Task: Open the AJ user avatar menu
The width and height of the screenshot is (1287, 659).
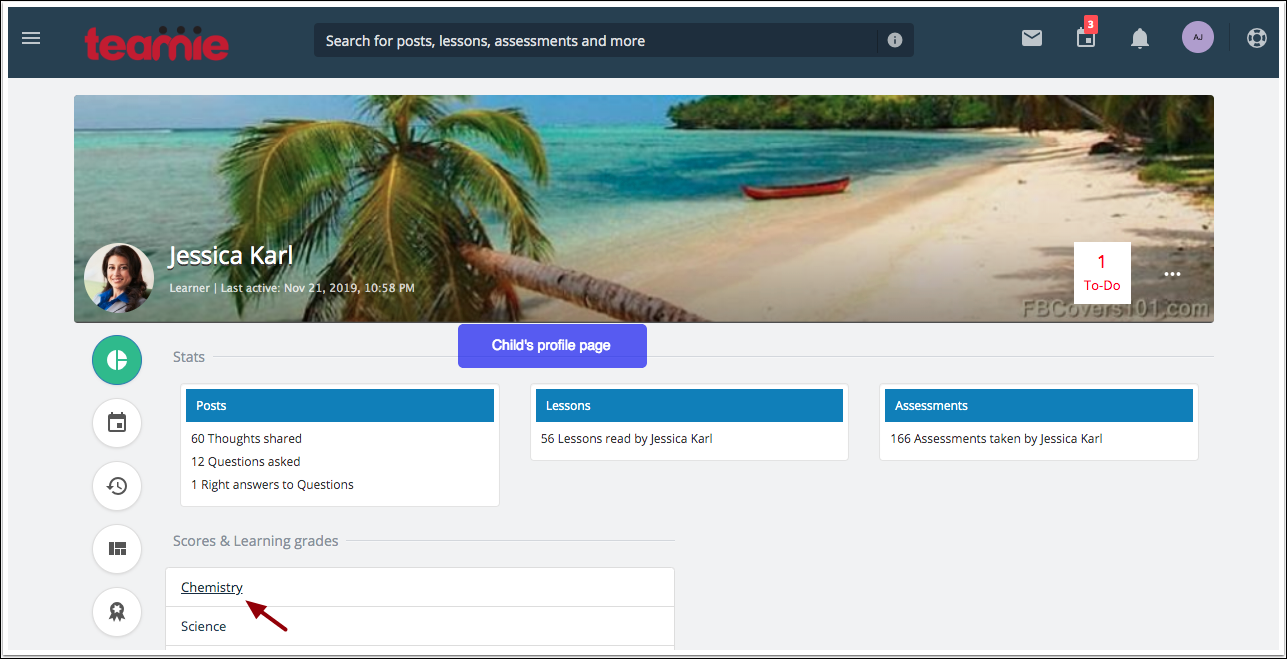Action: (x=1198, y=38)
